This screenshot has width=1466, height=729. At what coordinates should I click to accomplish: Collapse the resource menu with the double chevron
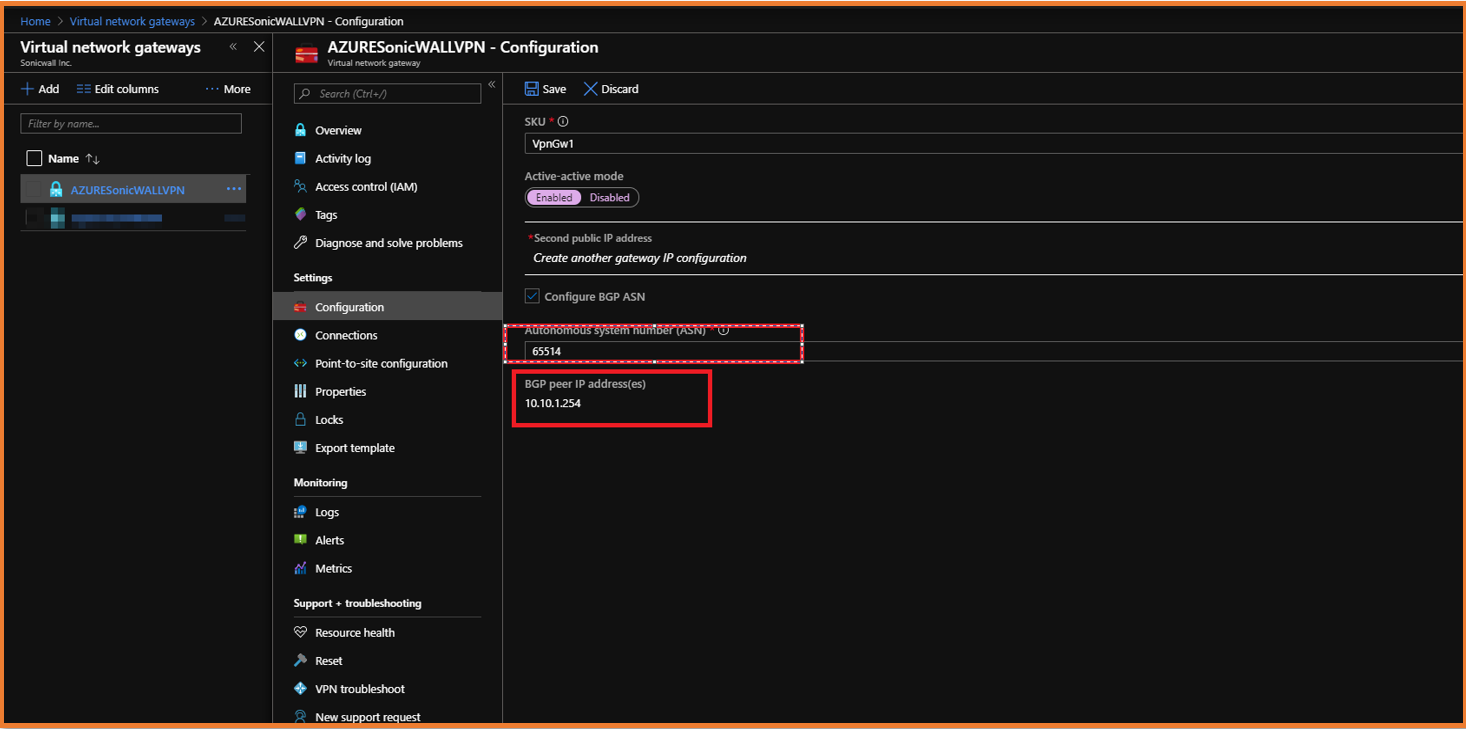(492, 84)
